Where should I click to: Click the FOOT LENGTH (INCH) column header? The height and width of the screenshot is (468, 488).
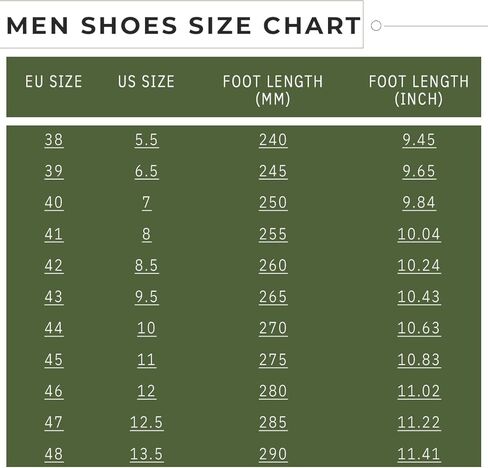419,90
